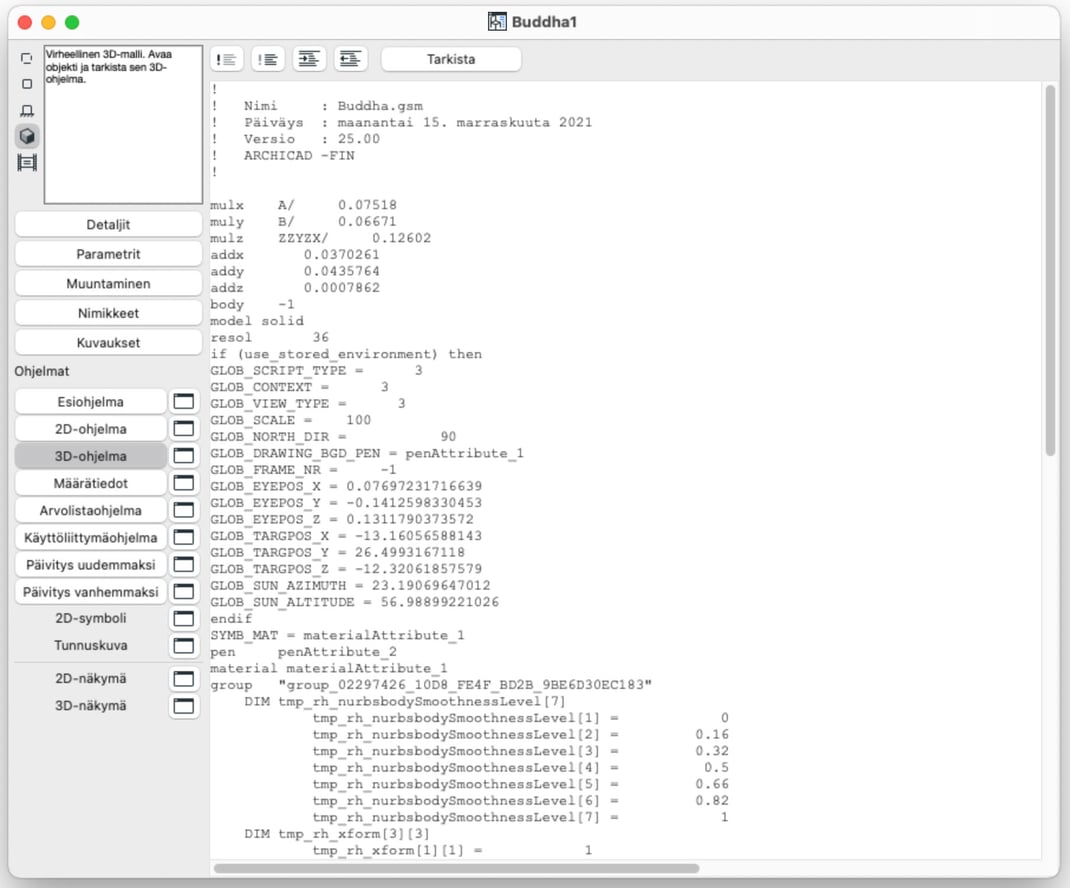Click the 'Buddha.gsm' name in the header comment
Image resolution: width=1070 pixels, height=888 pixels.
coord(380,106)
